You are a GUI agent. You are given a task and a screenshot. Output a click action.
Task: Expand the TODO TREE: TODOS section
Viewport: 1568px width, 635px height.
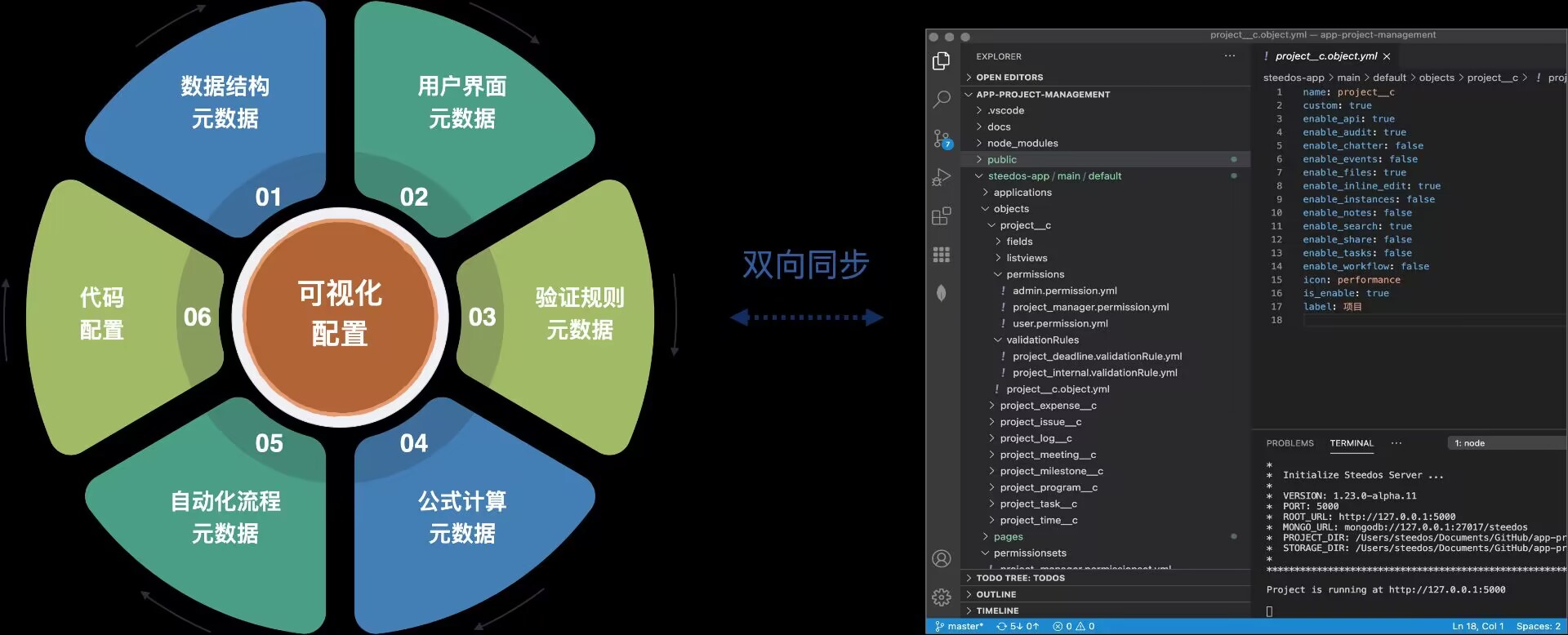pos(1106,578)
